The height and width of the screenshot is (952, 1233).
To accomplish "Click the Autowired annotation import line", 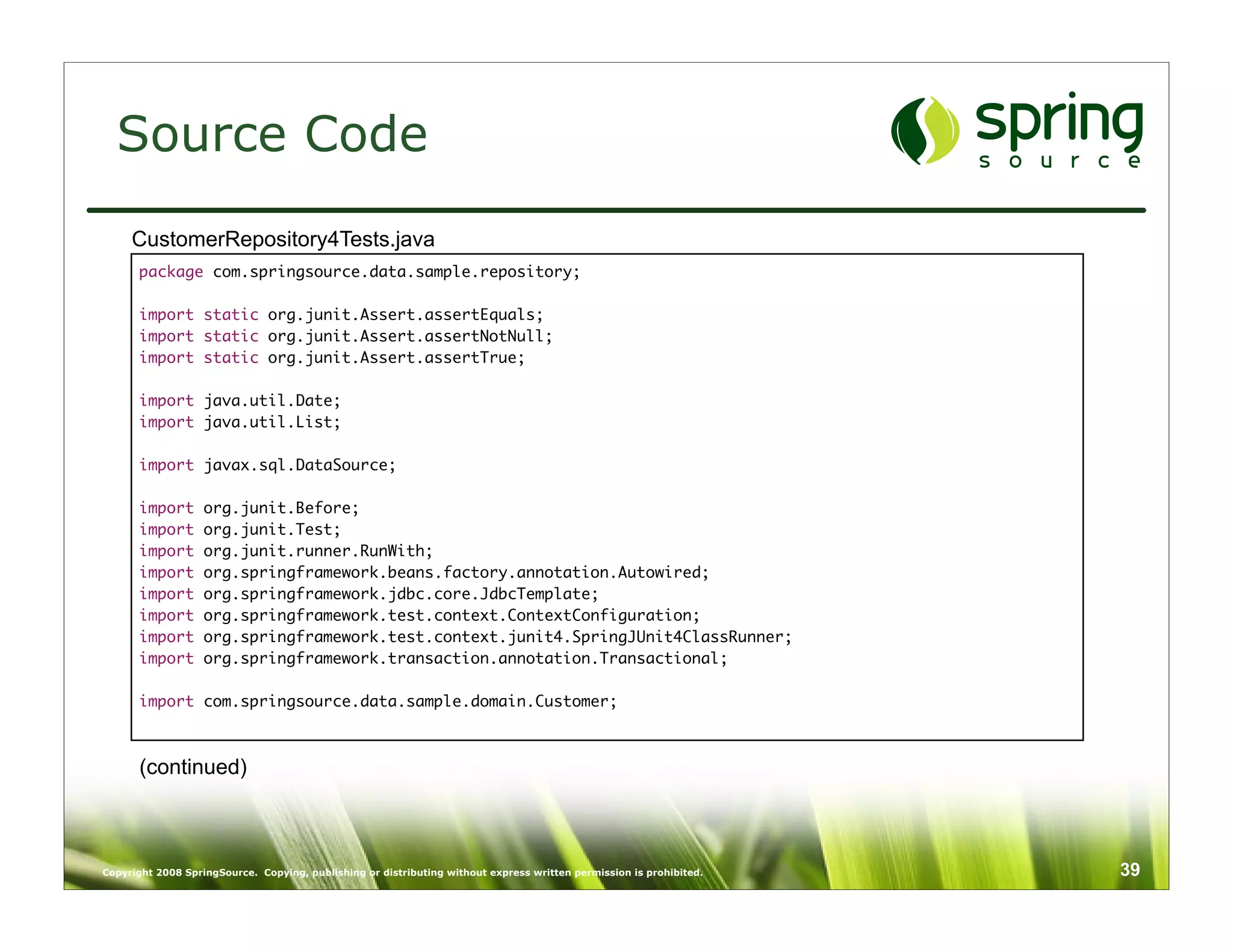I will 424,572.
